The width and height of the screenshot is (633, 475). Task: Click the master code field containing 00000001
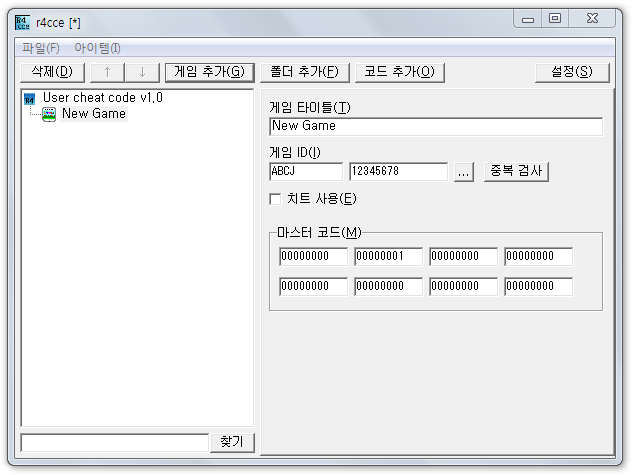coord(388,256)
